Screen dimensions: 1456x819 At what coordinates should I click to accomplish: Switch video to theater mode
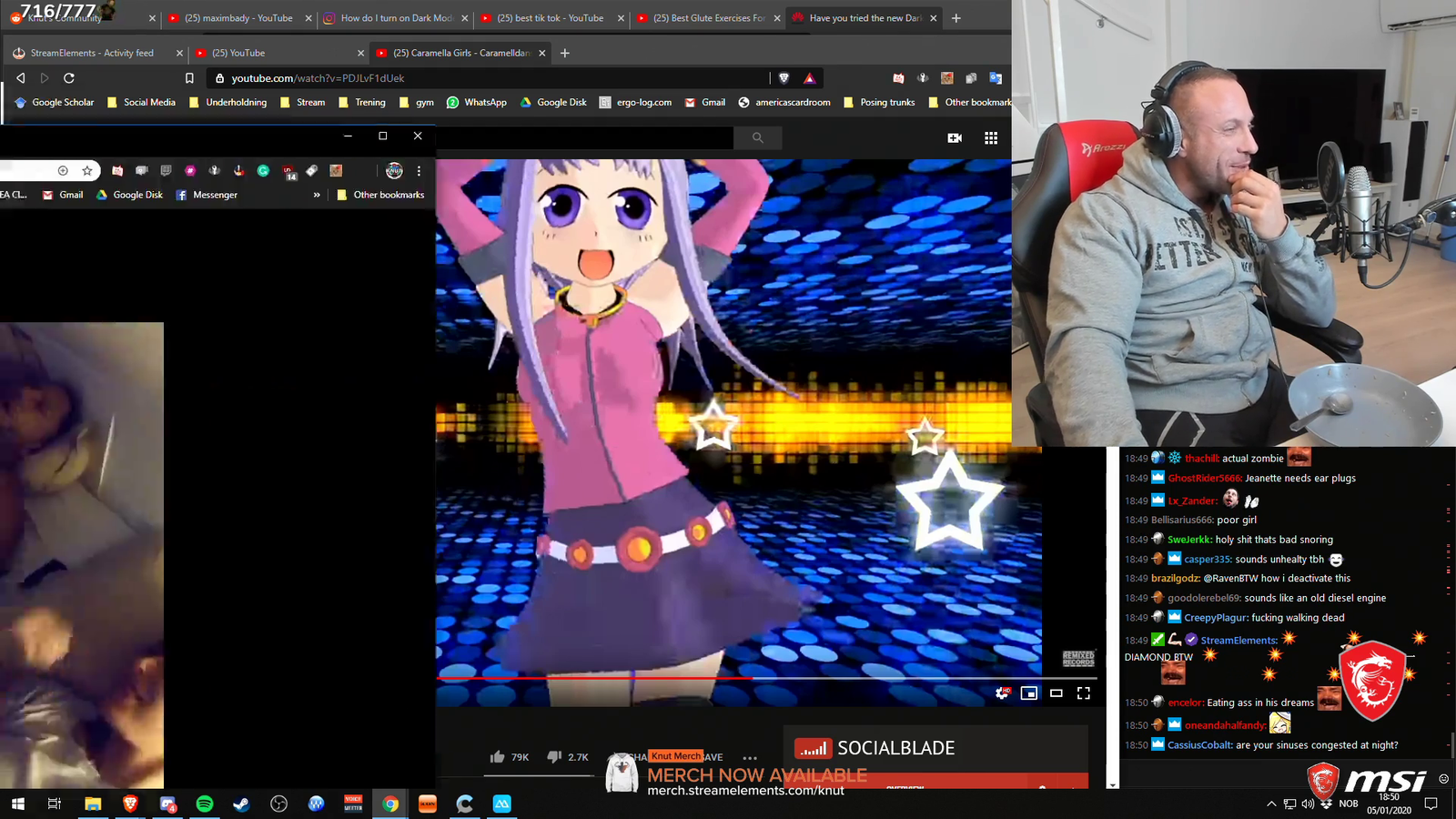tap(1057, 693)
